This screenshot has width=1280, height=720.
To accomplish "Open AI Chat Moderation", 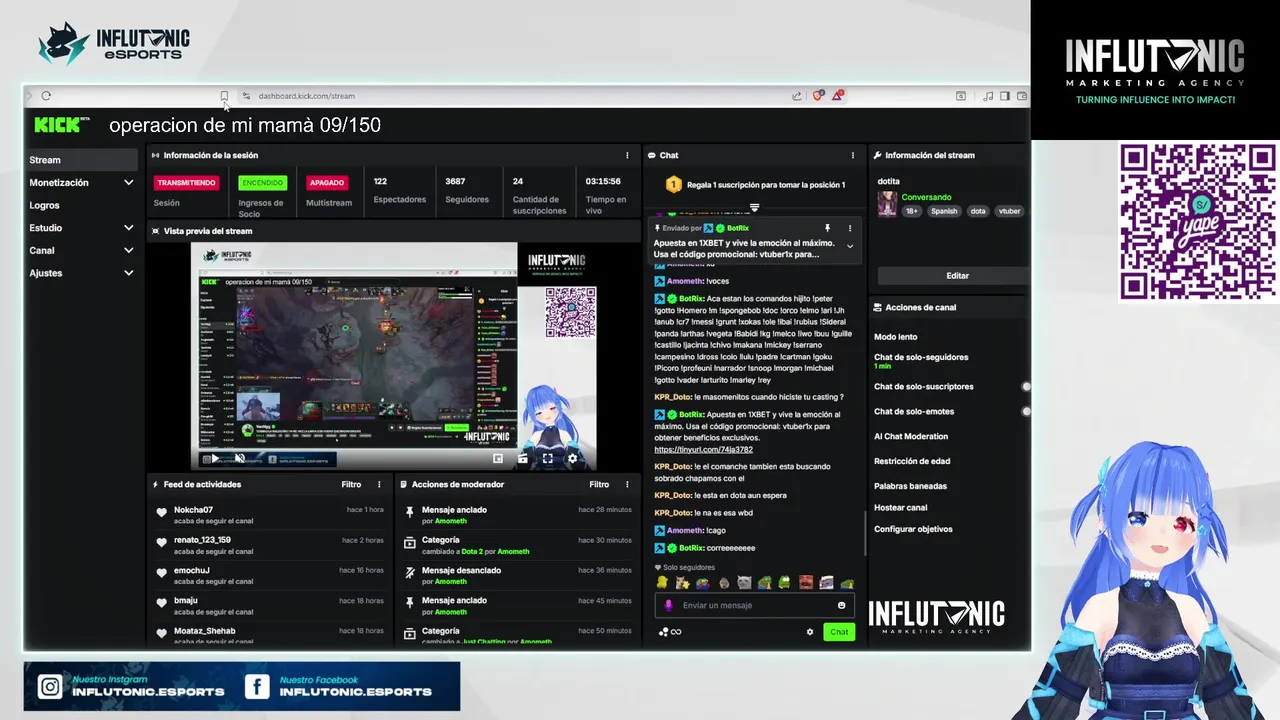I will 911,436.
